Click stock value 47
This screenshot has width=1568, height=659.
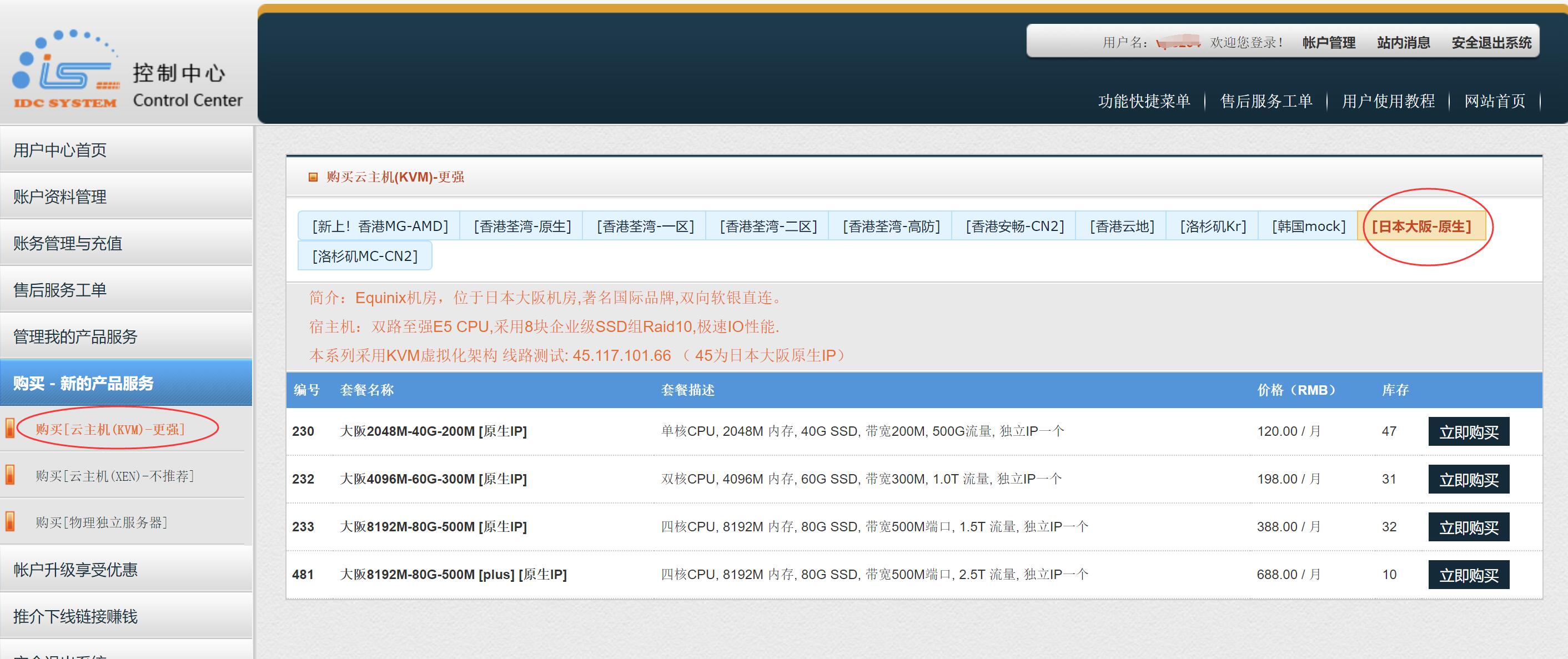(1389, 431)
